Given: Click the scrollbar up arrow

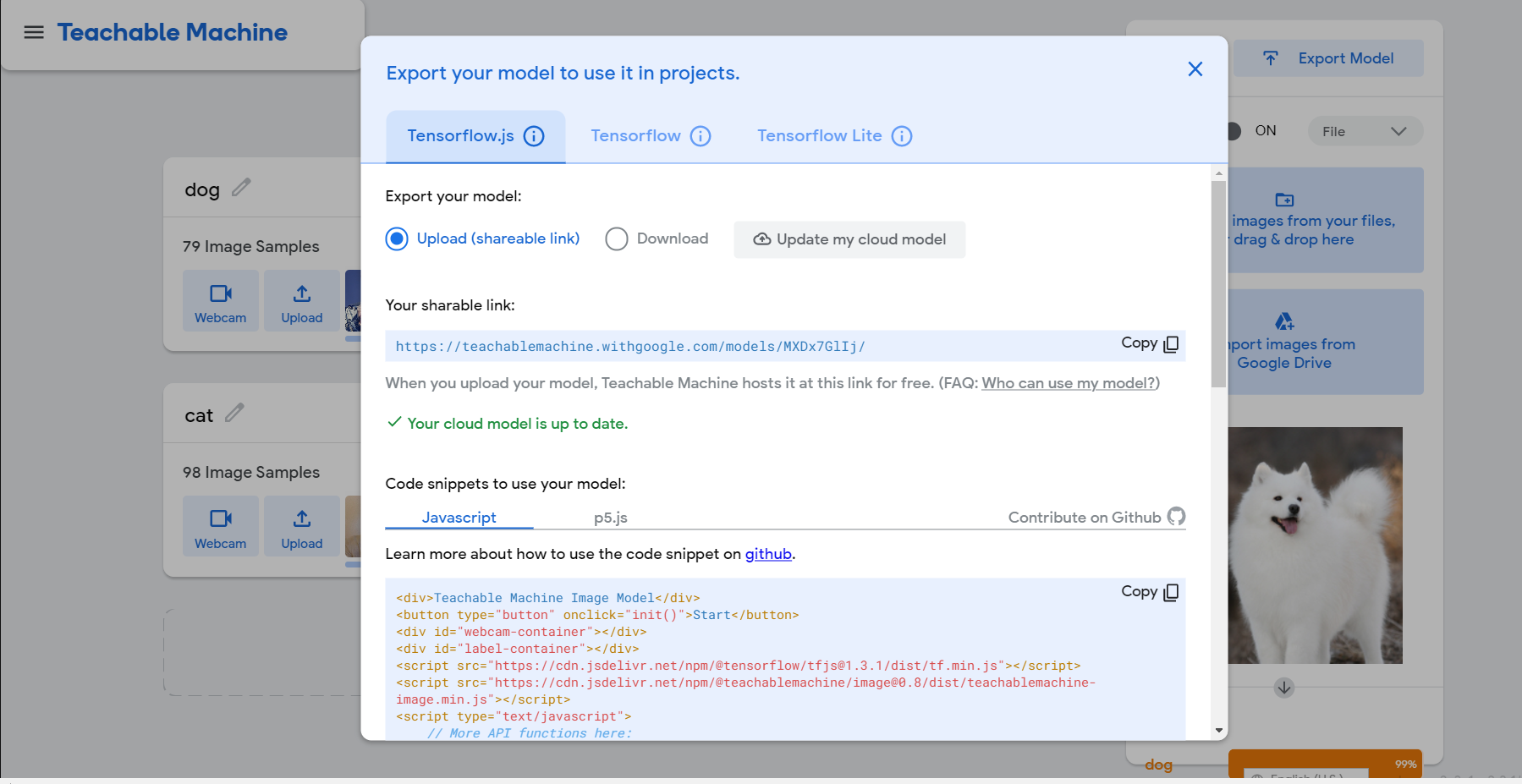Looking at the screenshot, I should pos(1218,173).
